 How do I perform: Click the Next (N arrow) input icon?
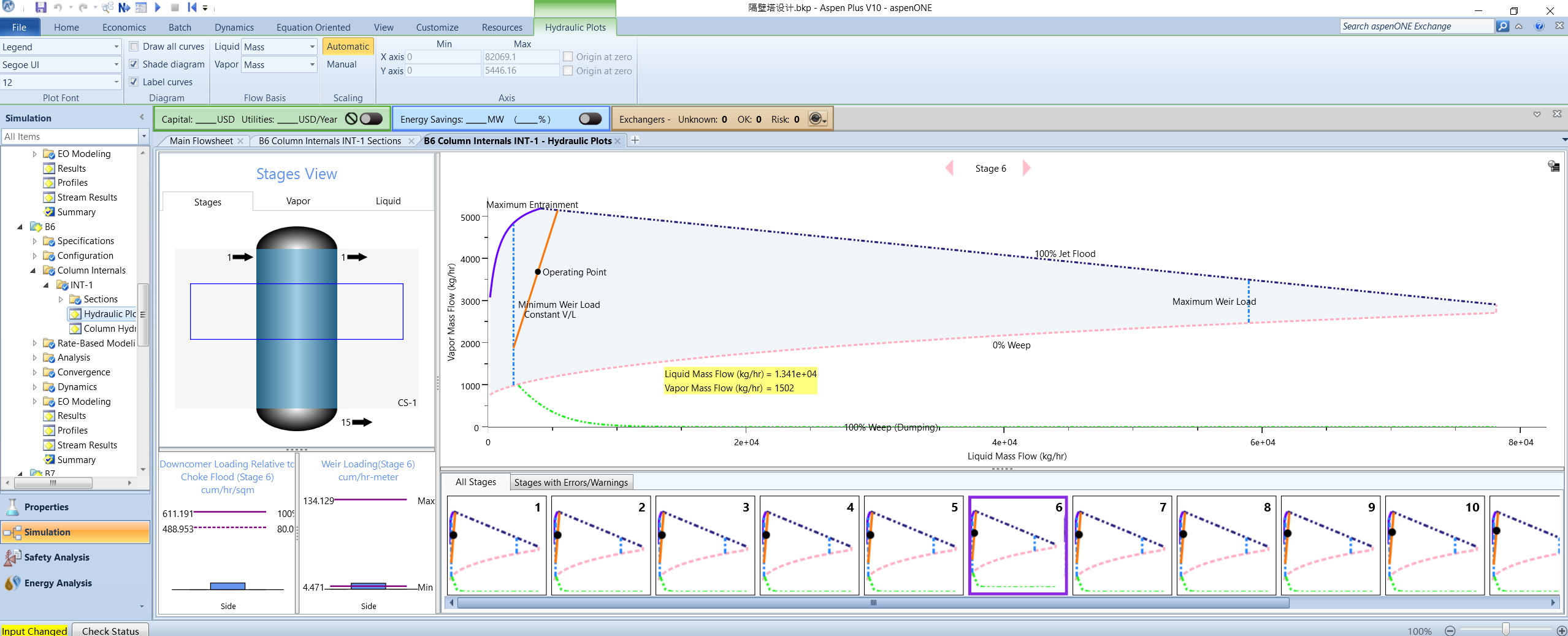click(x=124, y=7)
